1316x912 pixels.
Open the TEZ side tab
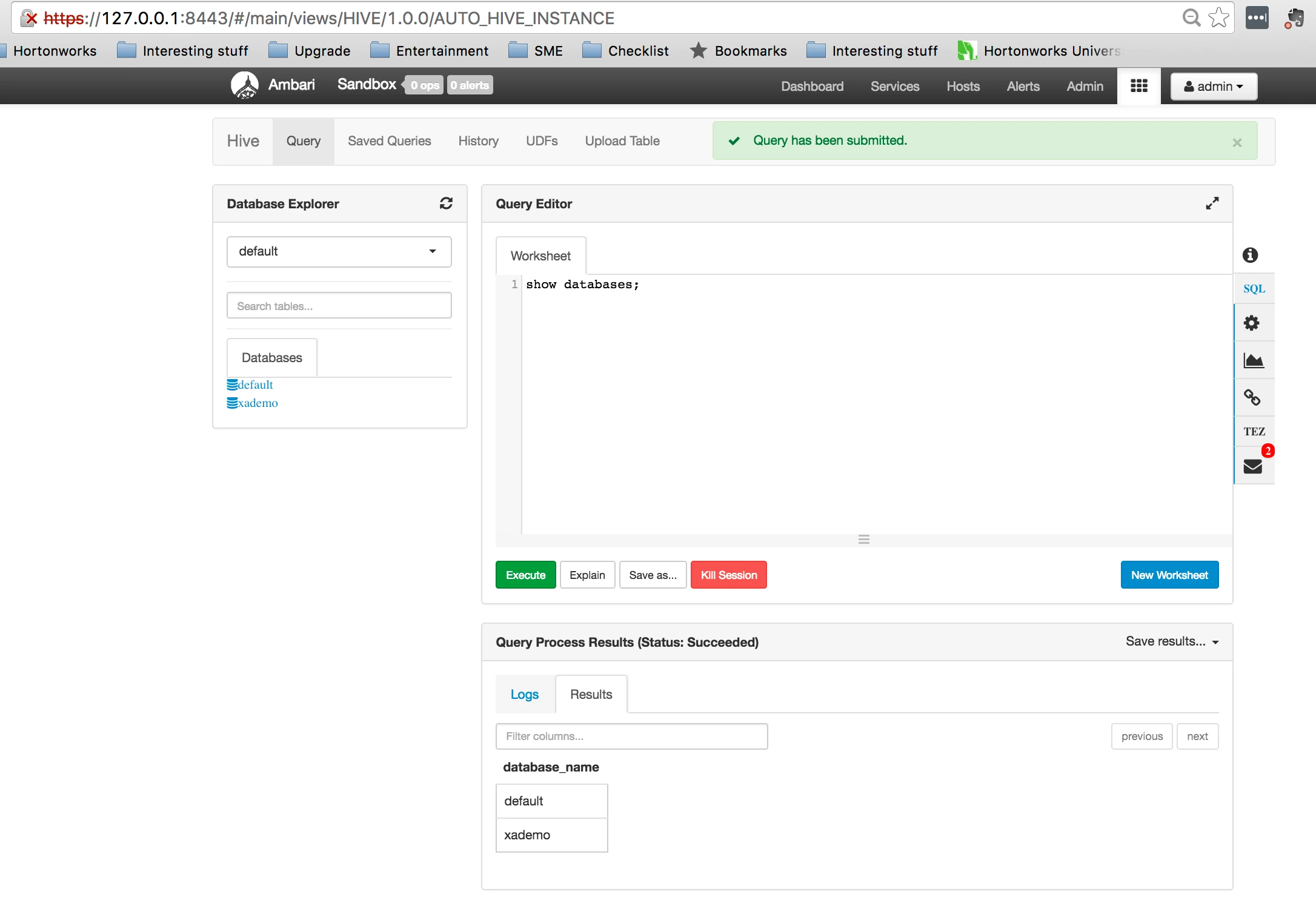(x=1254, y=432)
